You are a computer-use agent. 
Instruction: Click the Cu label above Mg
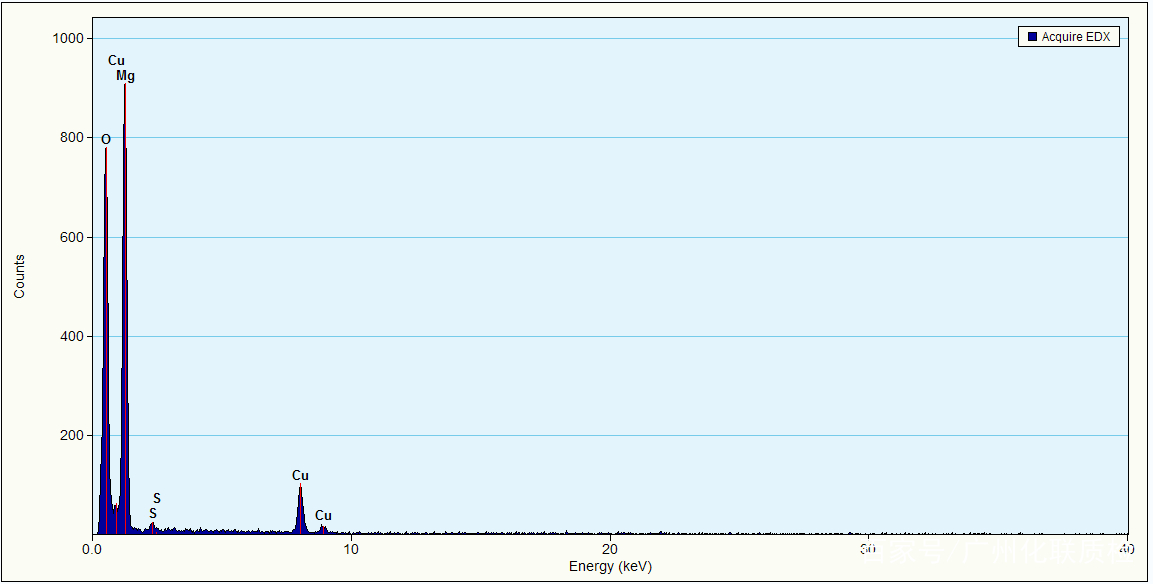[x=117, y=61]
